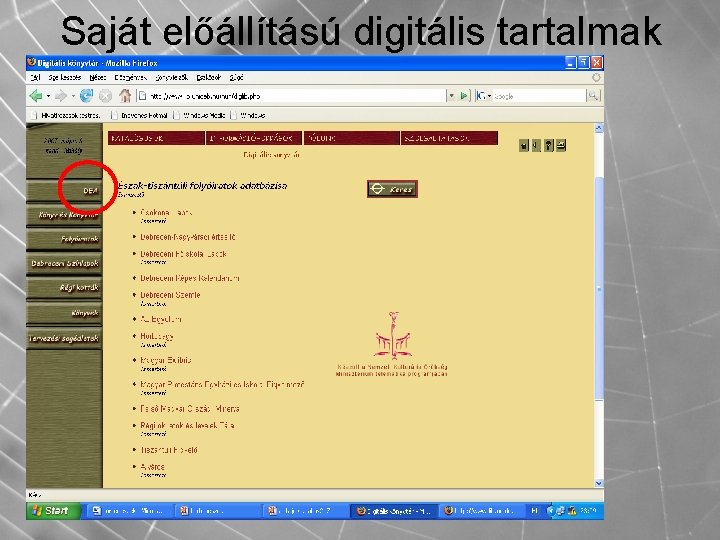The image size is (720, 540).
Task: Click the Digitális könyvtár breadcrumb link
Action: pyautogui.click(x=271, y=155)
